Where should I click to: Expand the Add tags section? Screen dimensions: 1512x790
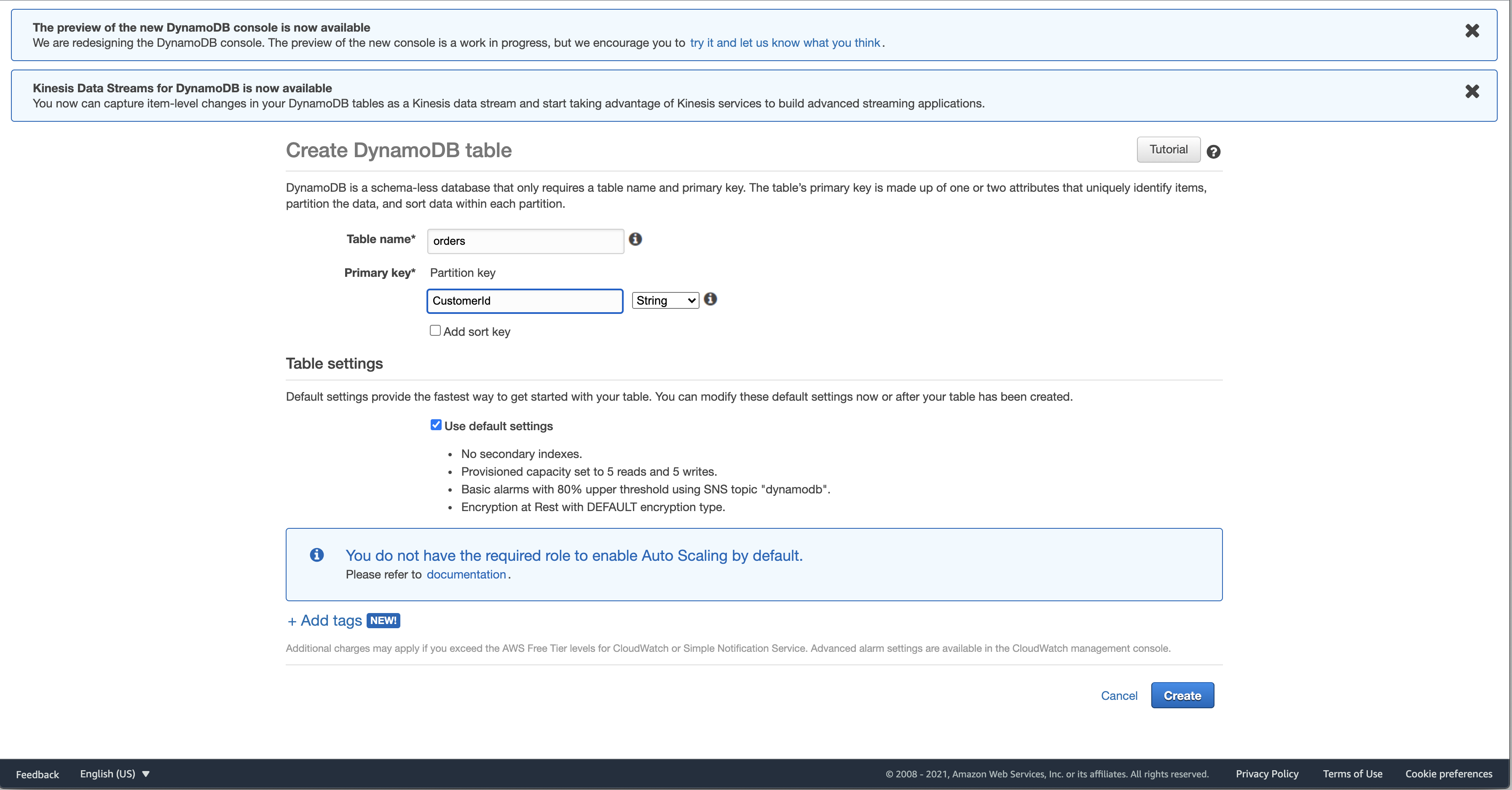(x=324, y=621)
